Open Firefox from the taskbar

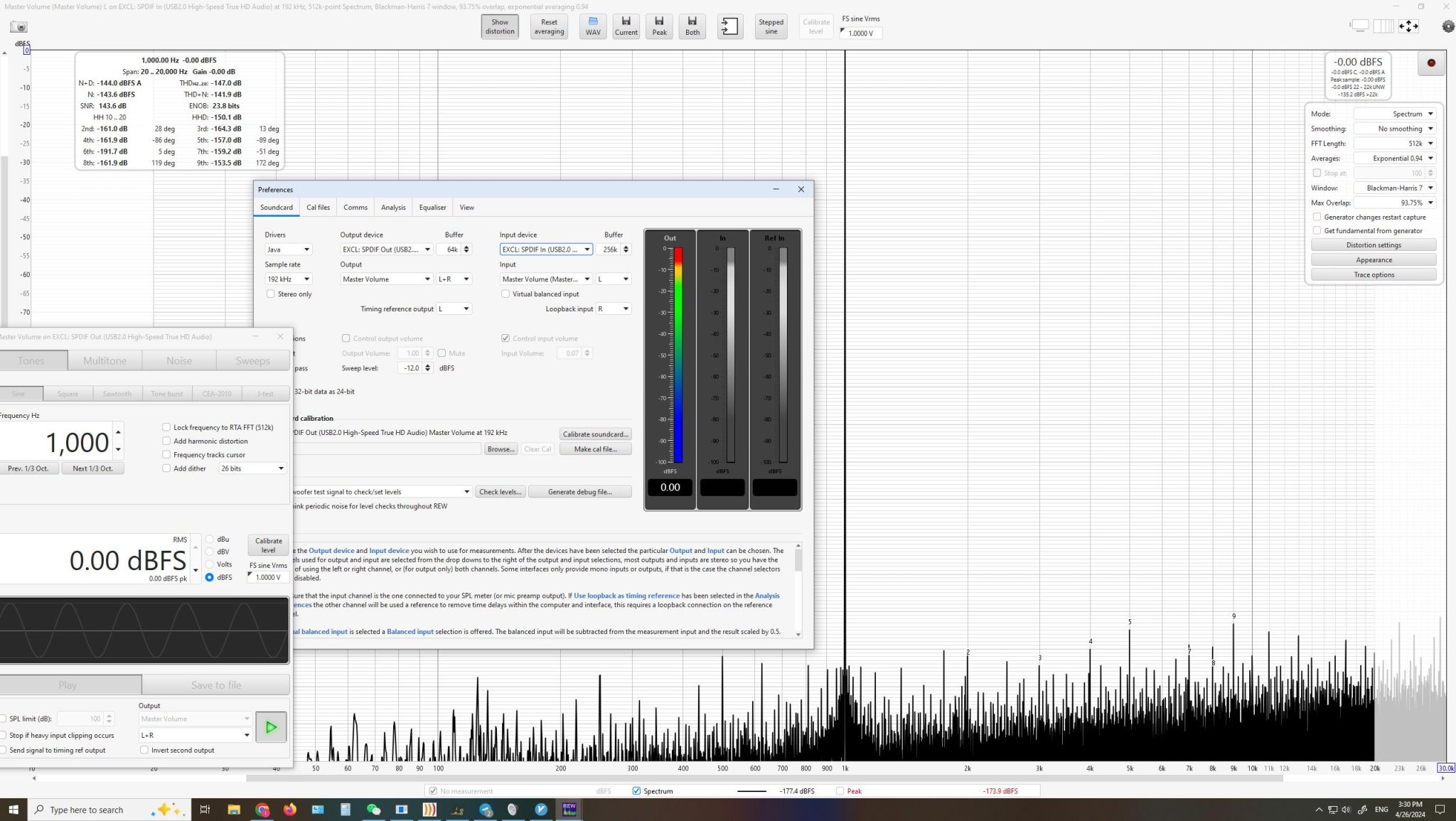290,810
